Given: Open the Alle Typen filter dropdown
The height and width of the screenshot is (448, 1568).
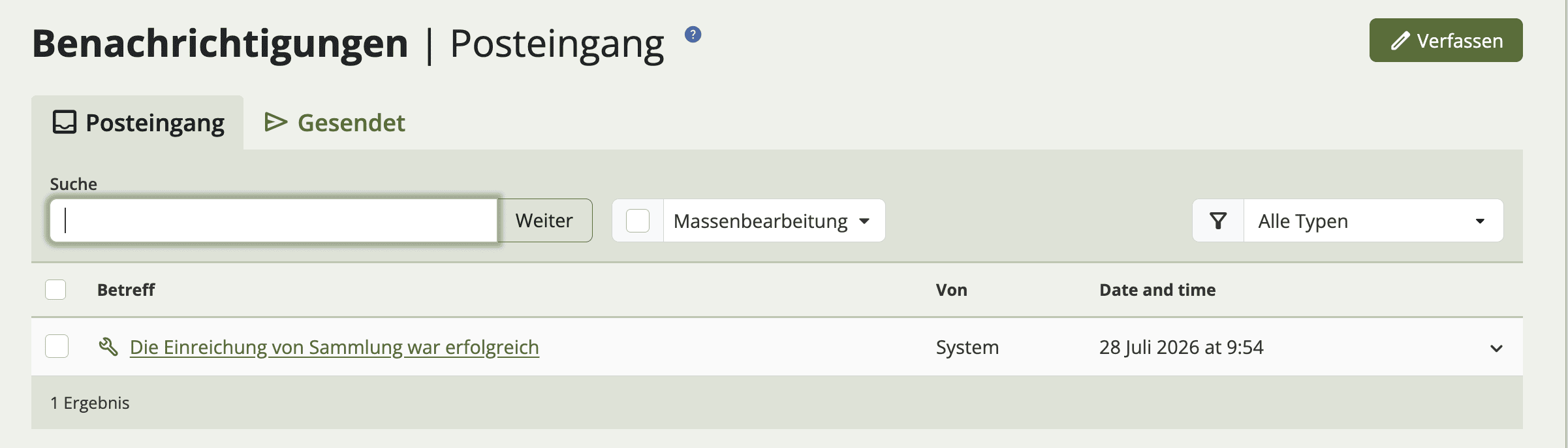Looking at the screenshot, I should (x=1373, y=221).
